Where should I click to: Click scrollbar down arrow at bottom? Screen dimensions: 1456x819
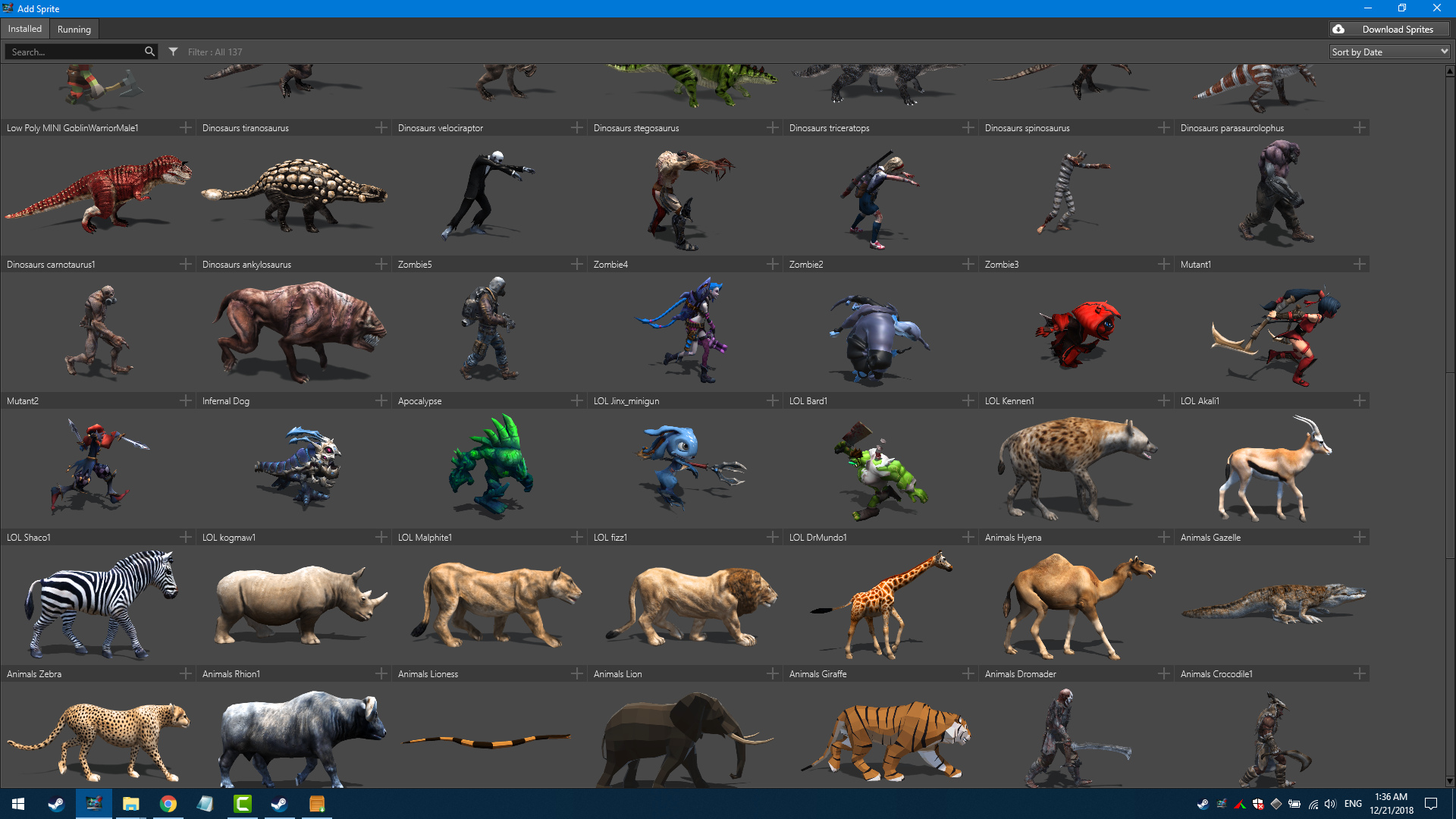[1449, 781]
